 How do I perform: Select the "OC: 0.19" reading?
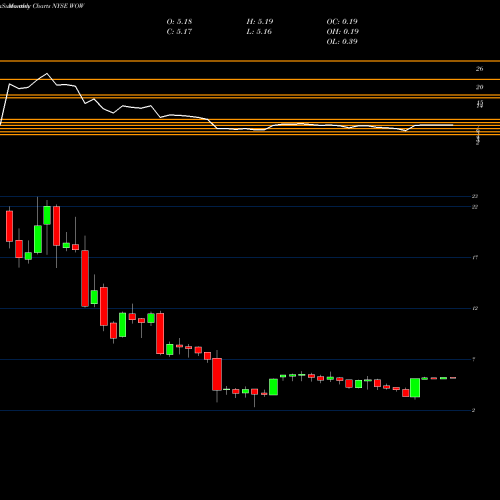pyautogui.click(x=342, y=21)
